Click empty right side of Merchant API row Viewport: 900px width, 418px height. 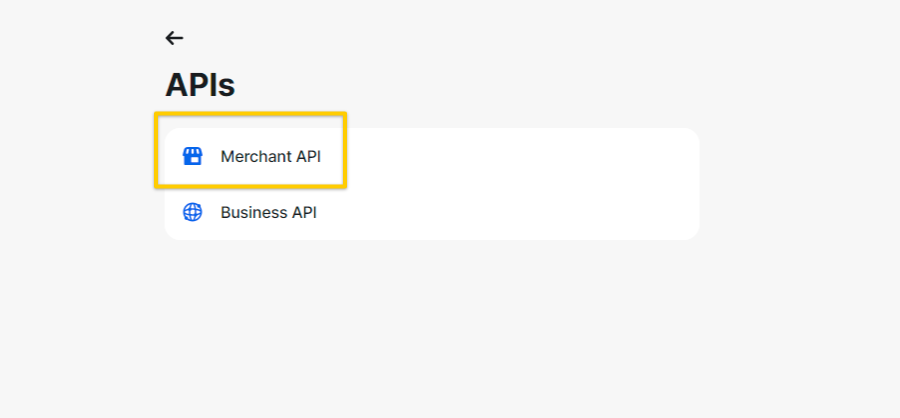(517, 156)
